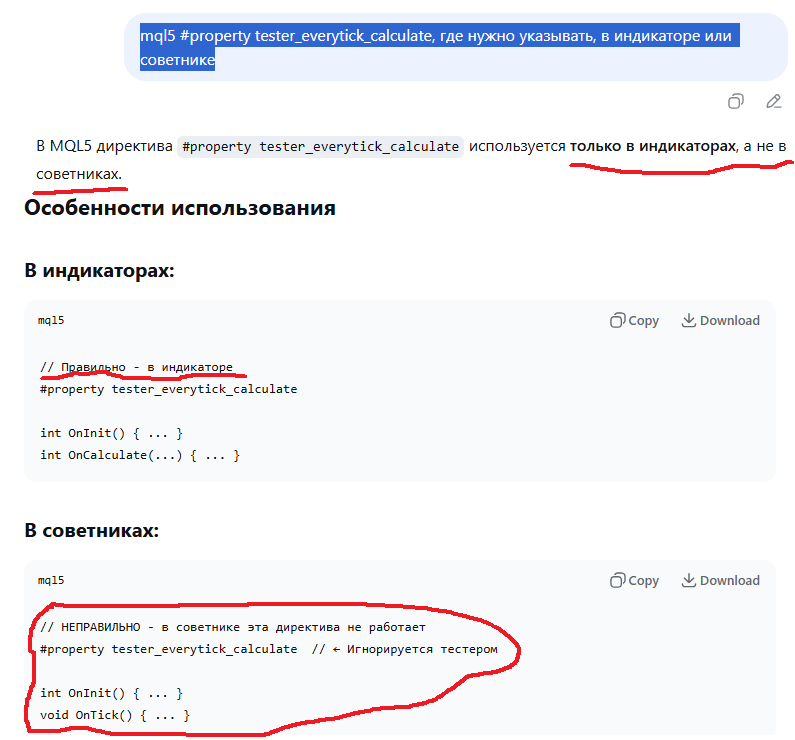Download the indicator code block

[x=720, y=321]
